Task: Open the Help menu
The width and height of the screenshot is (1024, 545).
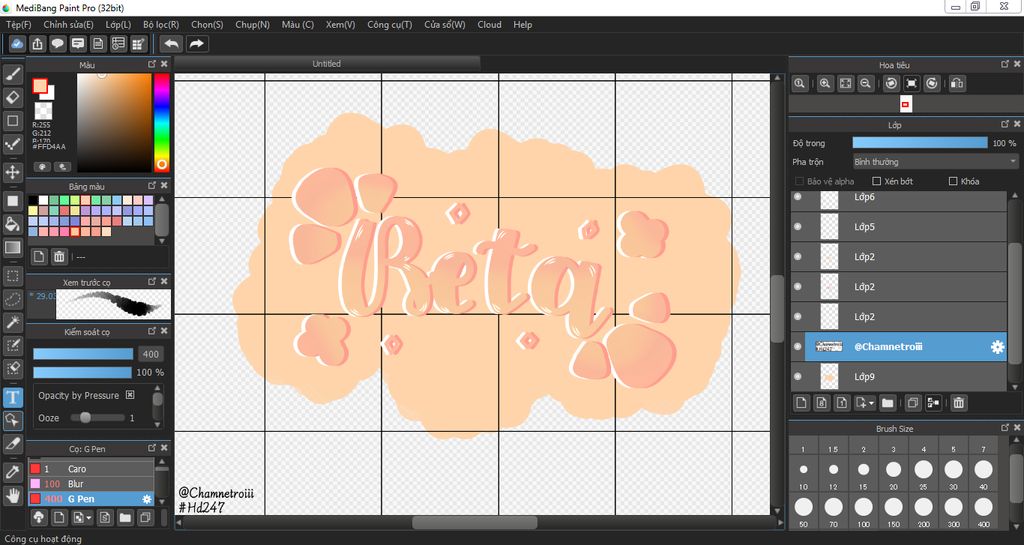Action: coord(522,24)
